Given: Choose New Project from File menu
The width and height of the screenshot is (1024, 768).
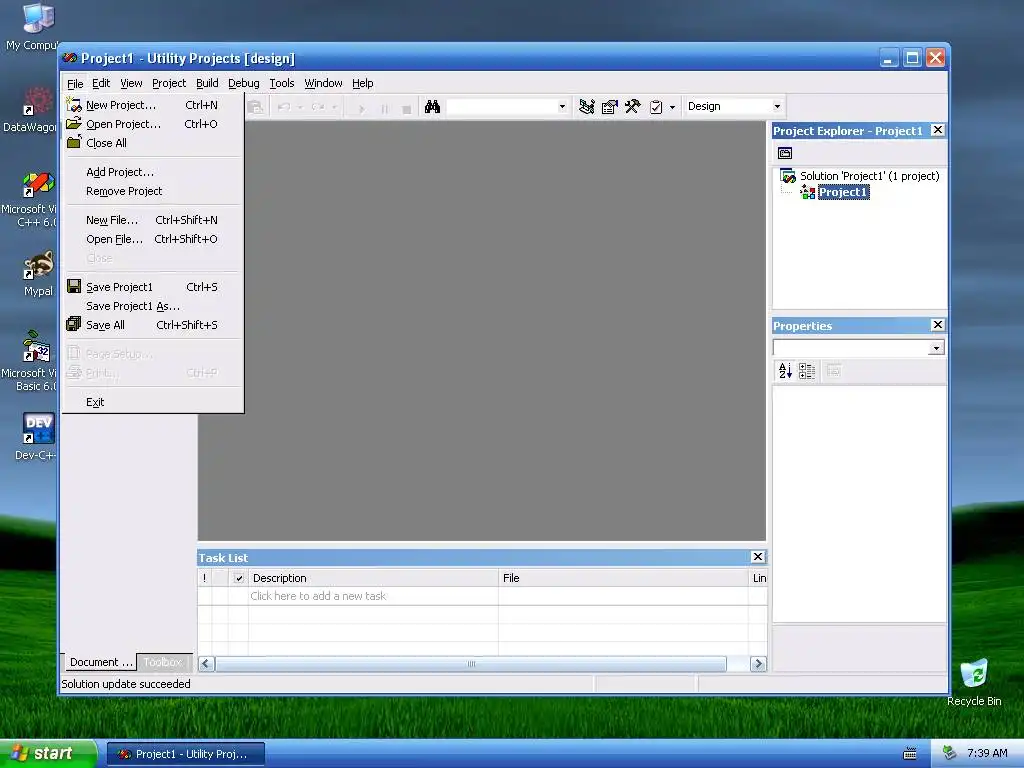Looking at the screenshot, I should tap(153, 105).
